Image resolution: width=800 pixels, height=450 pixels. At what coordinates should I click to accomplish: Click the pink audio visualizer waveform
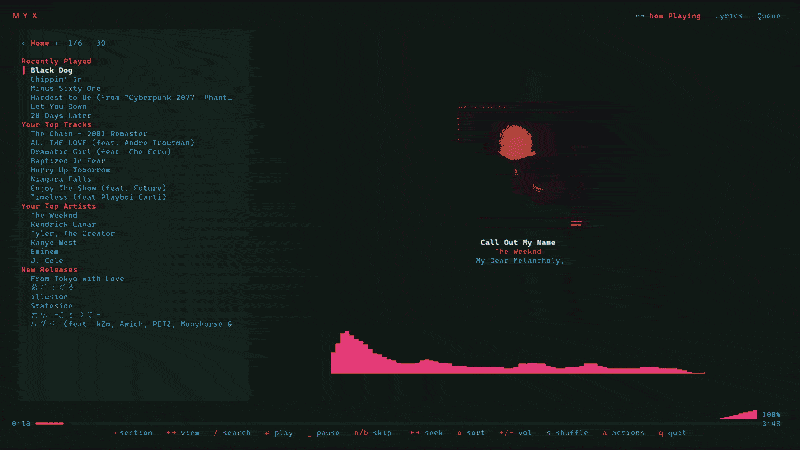[x=518, y=353]
